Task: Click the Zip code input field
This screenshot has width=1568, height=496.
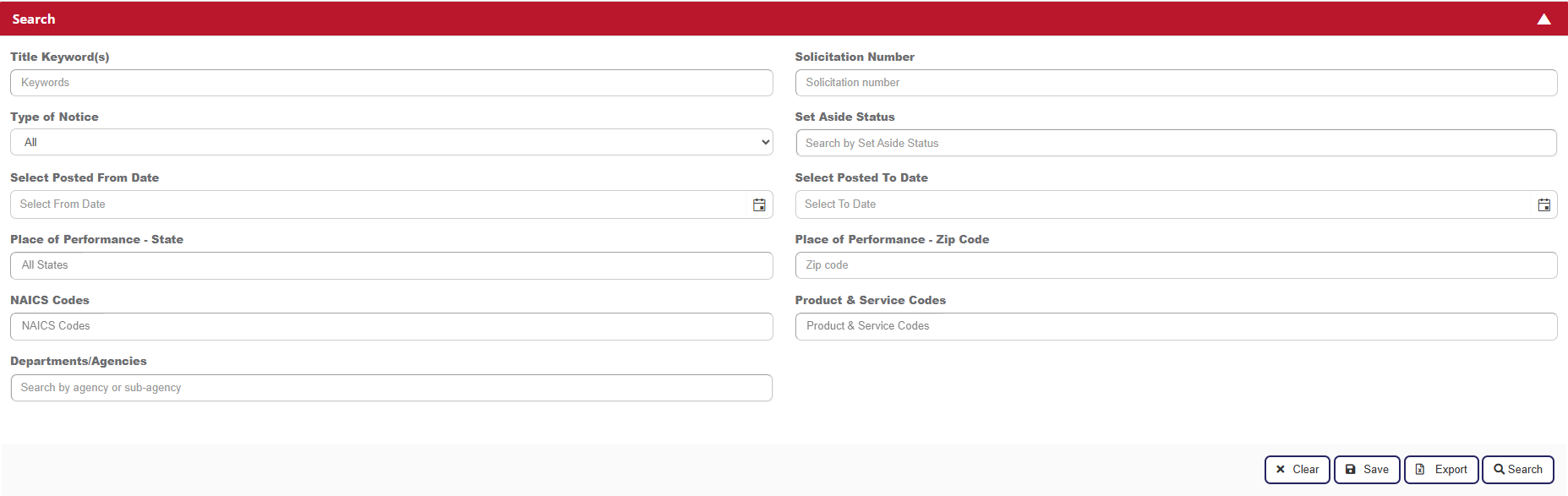Action: click(x=1175, y=265)
